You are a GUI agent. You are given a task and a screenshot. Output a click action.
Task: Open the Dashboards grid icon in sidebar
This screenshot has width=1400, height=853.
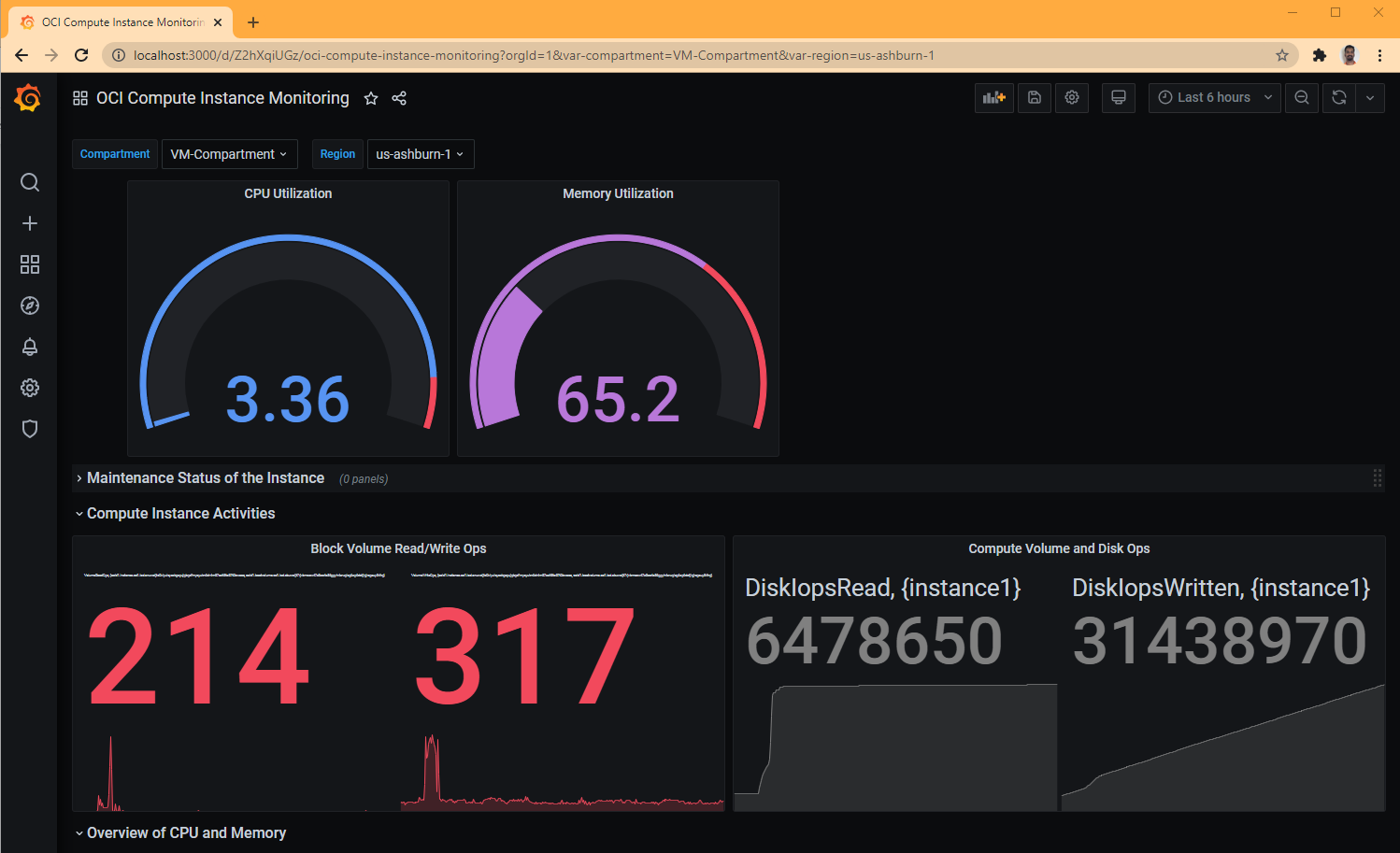coord(30,264)
